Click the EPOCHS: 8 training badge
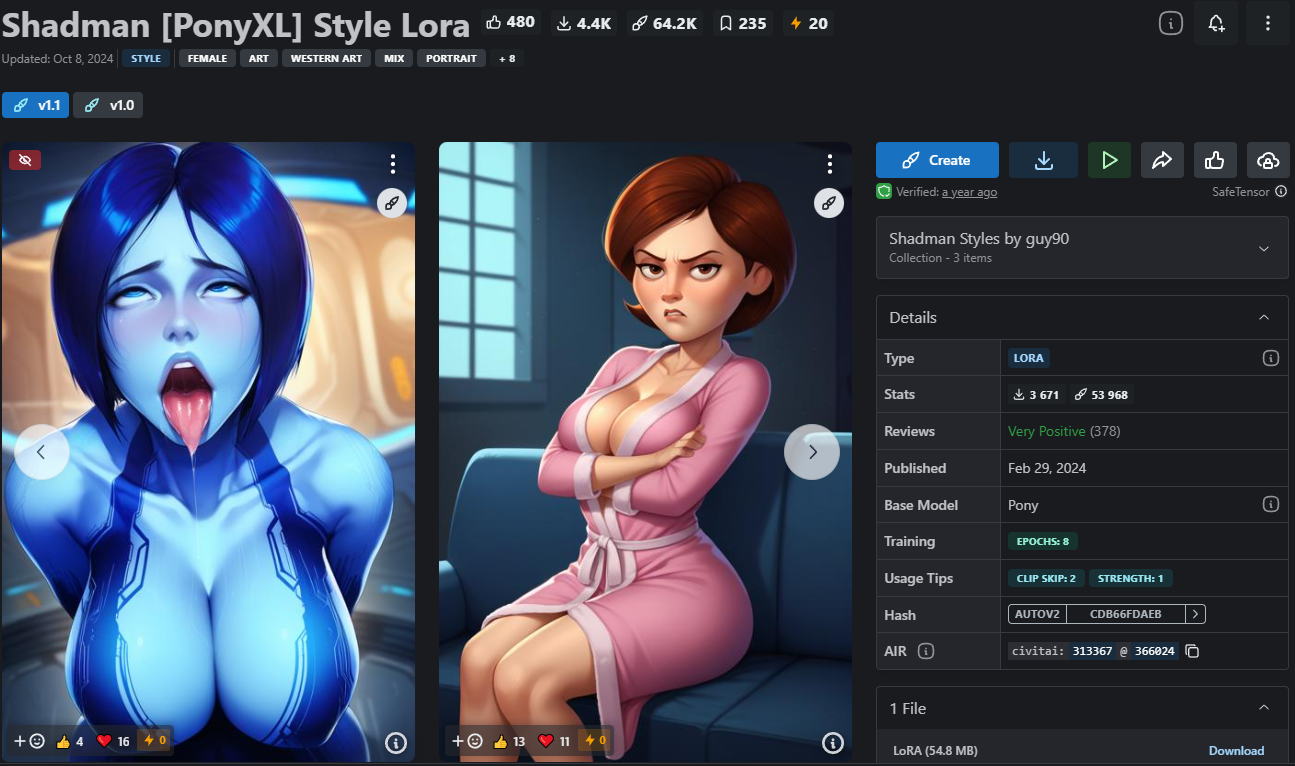 tap(1043, 541)
